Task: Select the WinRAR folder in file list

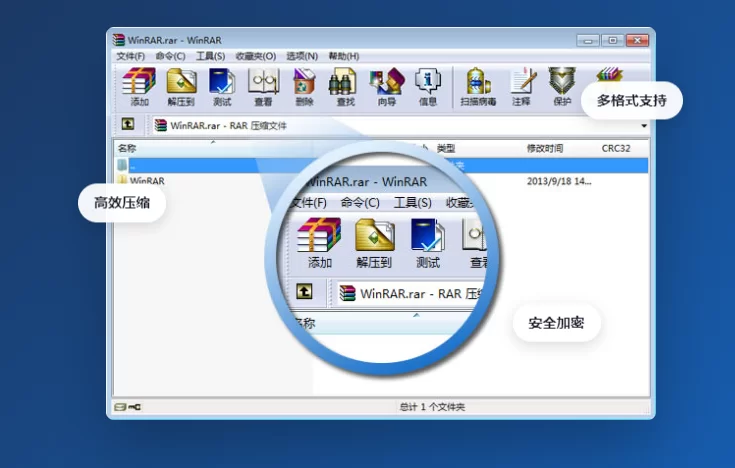Action: coord(146,181)
